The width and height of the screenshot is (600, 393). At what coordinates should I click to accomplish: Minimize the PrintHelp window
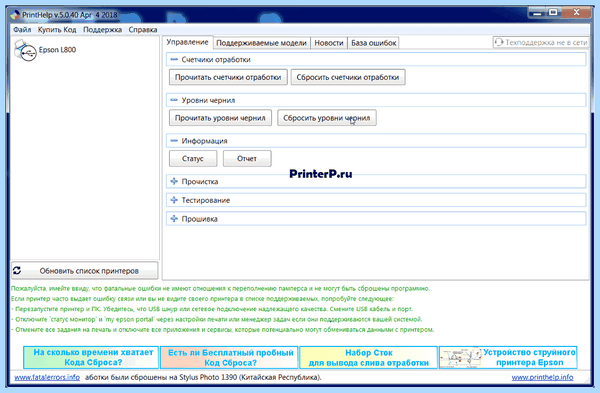(x=537, y=13)
